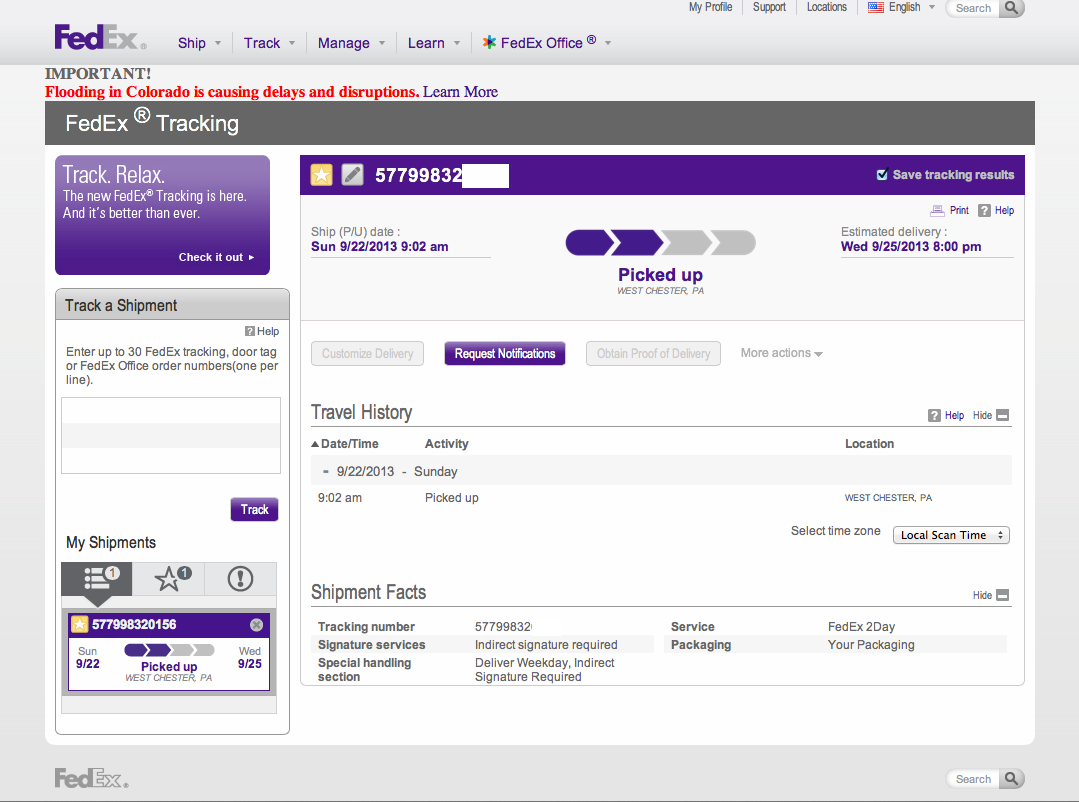Screen dimensions: 1079x802
Task: Open the Ship dropdown menu
Action: click(x=200, y=43)
